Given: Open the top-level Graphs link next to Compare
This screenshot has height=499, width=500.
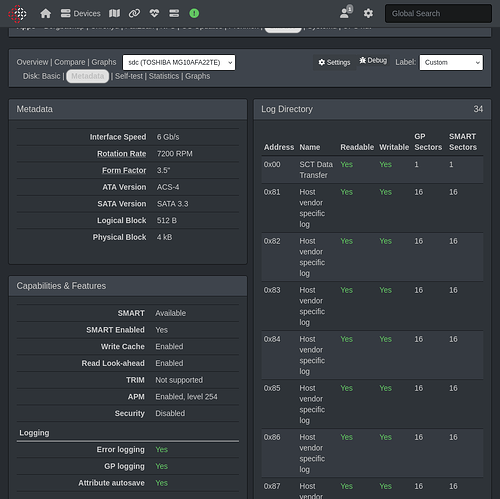Looking at the screenshot, I should 104,62.
